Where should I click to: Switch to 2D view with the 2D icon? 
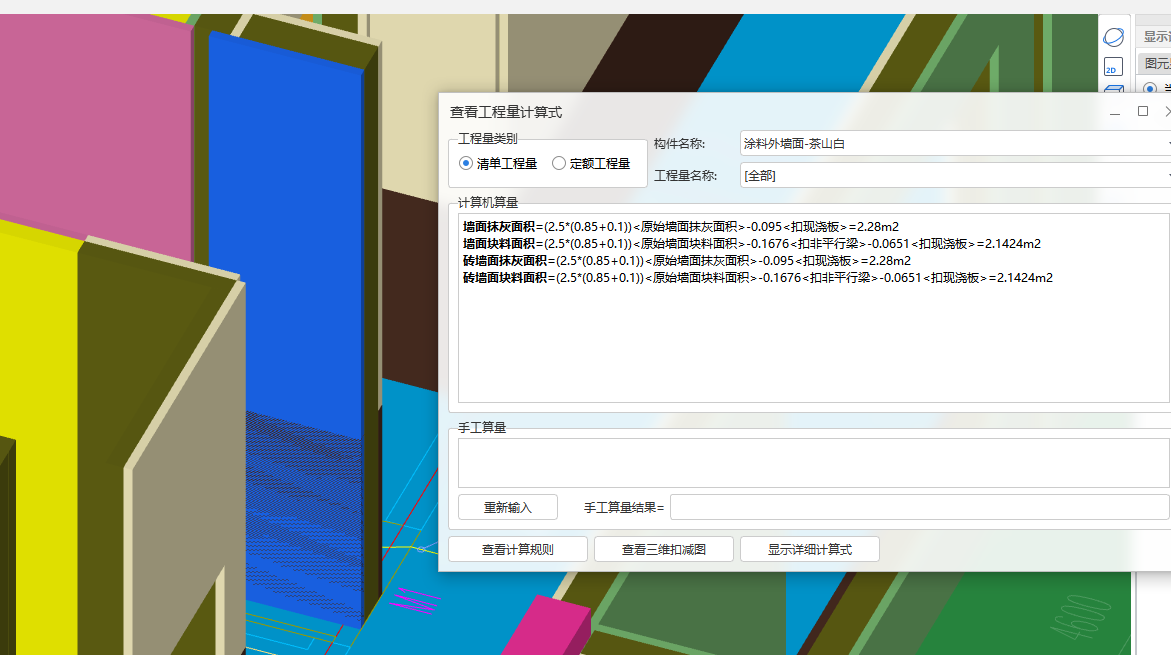(x=1113, y=67)
